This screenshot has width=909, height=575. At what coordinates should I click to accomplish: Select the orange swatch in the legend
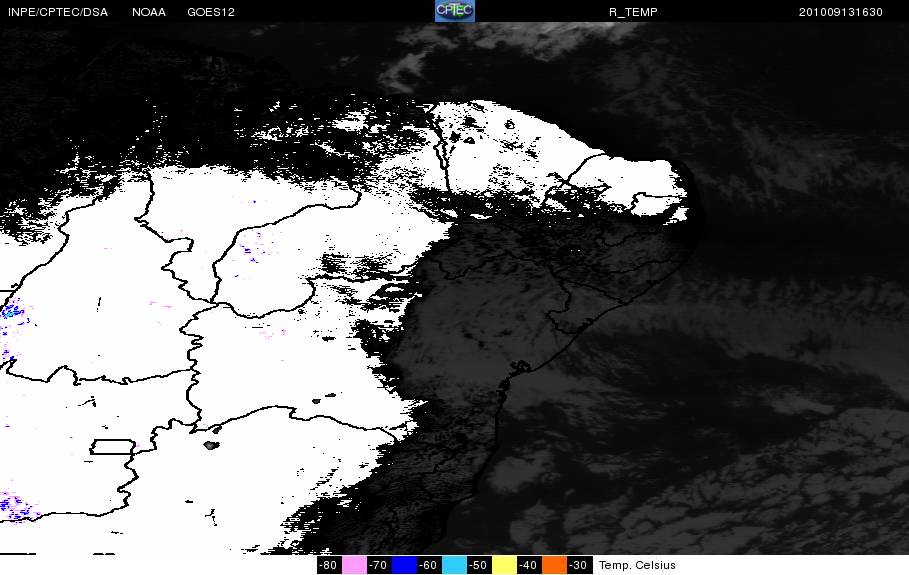(554, 565)
